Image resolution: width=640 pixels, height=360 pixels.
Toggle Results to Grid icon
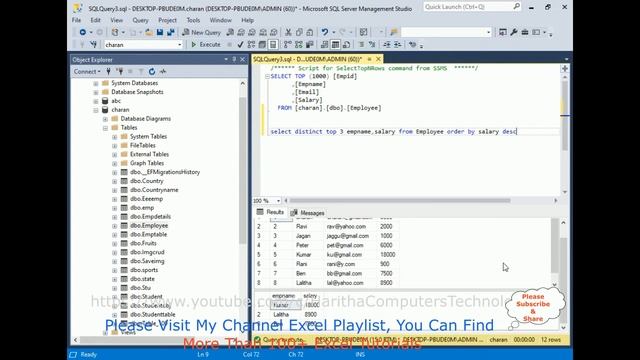coord(336,44)
